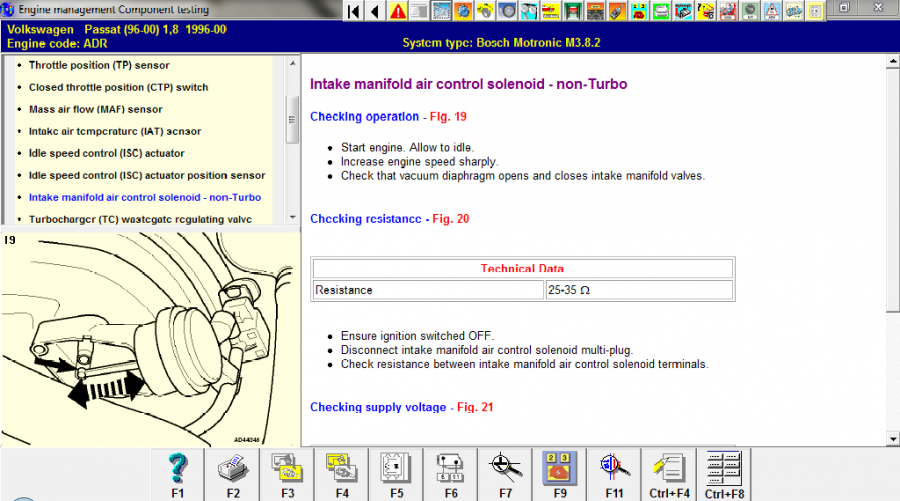Click the F6 wiring pin icon
This screenshot has width=900, height=501.
[x=450, y=467]
